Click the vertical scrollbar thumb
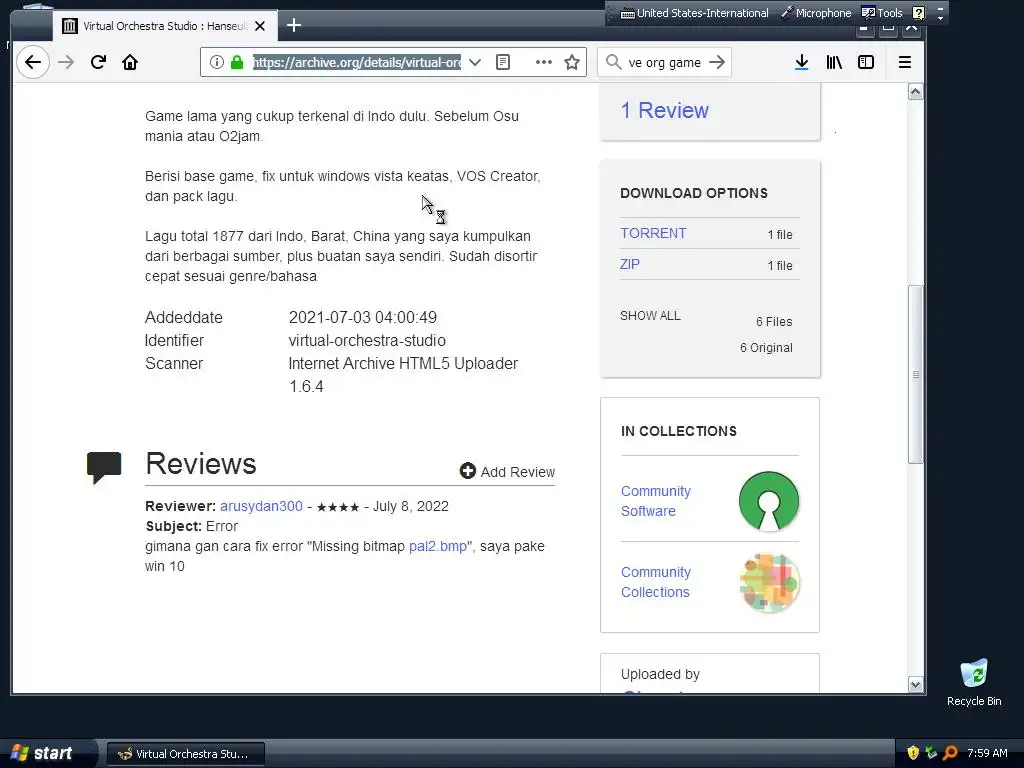 [916, 374]
